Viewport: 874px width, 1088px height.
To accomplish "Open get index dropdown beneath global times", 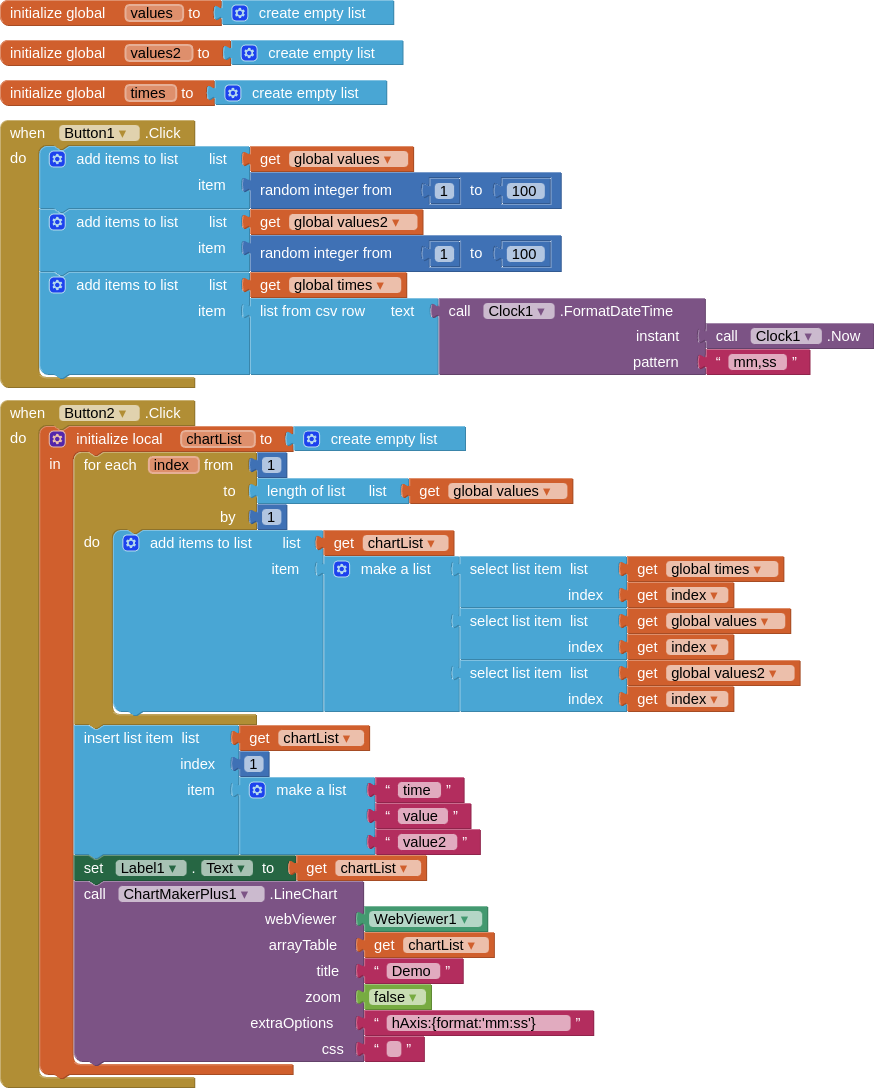I will coord(697,595).
